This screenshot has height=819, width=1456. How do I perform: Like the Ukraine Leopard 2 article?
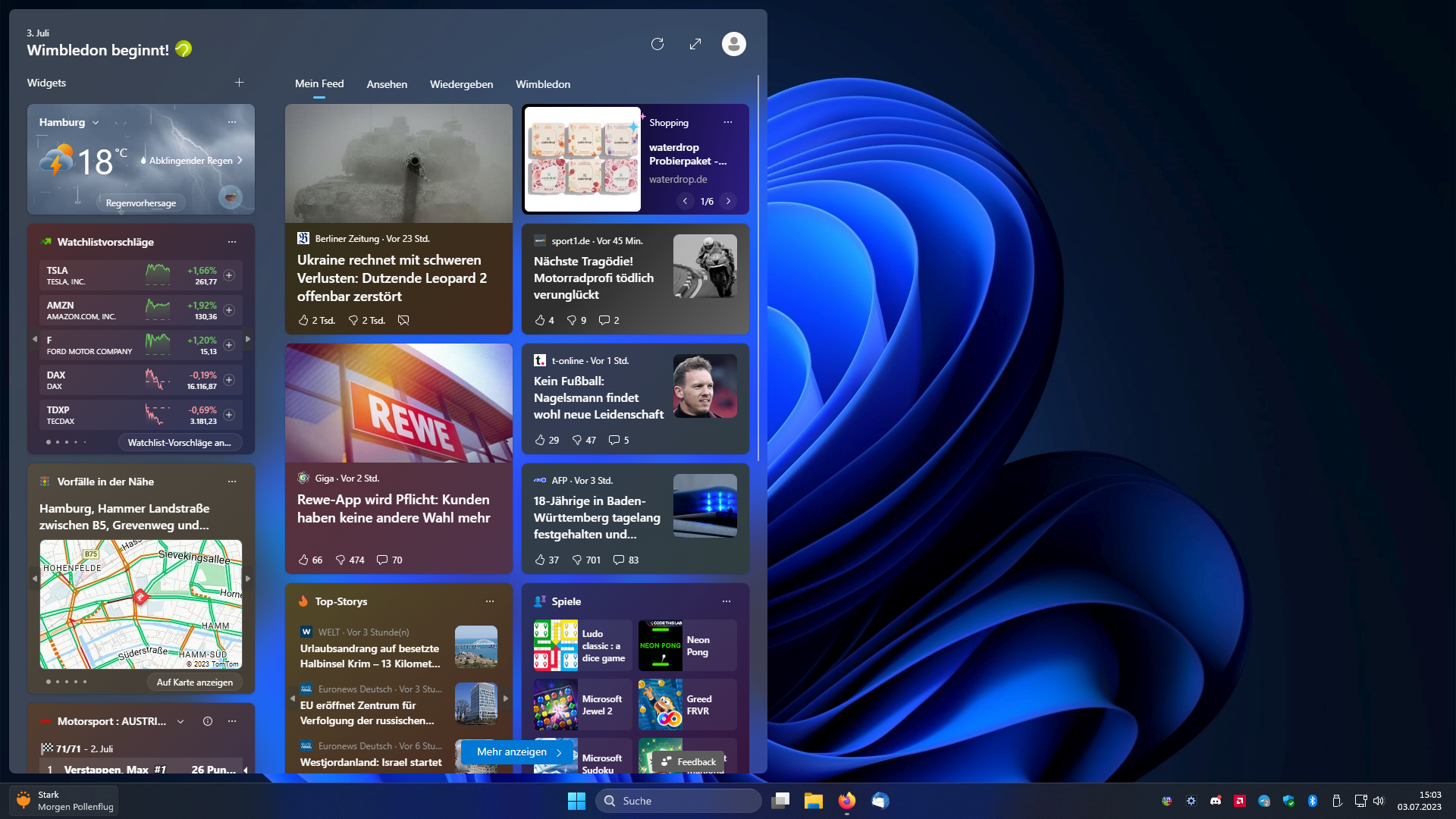tap(316, 321)
